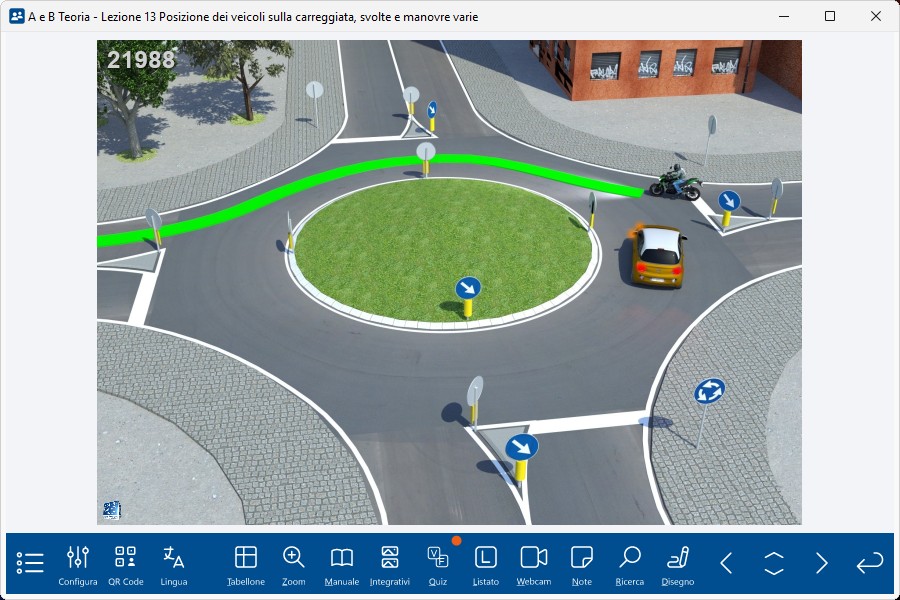900x600 pixels.
Task: Click the return back arrow
Action: click(870, 563)
